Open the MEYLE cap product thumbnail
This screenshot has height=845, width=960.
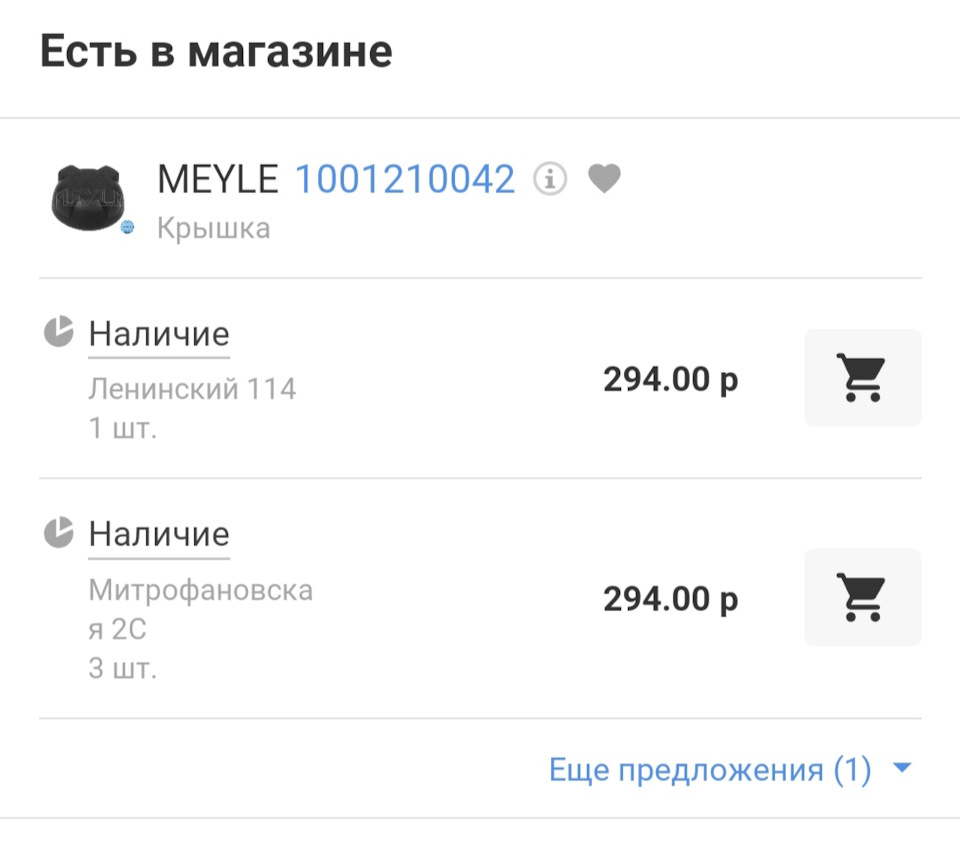point(85,197)
